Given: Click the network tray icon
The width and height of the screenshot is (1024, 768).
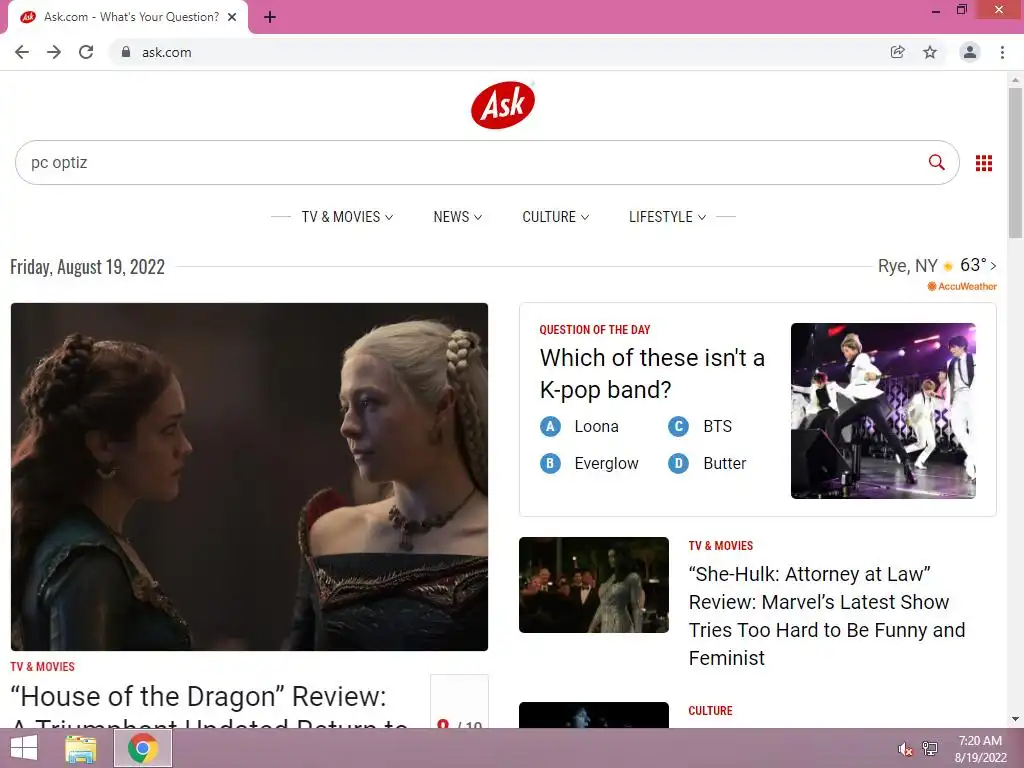Looking at the screenshot, I should pyautogui.click(x=930, y=749).
